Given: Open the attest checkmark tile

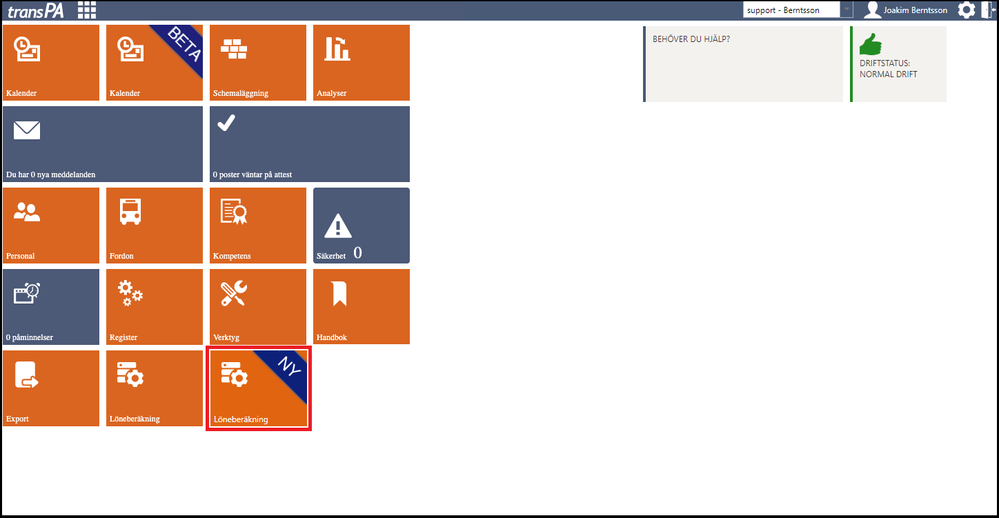Looking at the screenshot, I should (x=310, y=144).
